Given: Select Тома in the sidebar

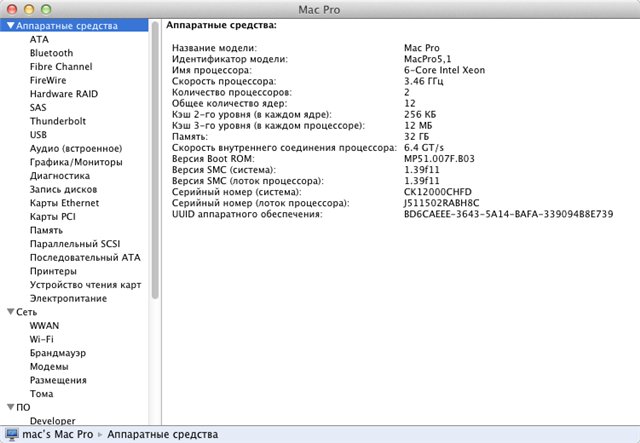Looking at the screenshot, I should [41, 394].
